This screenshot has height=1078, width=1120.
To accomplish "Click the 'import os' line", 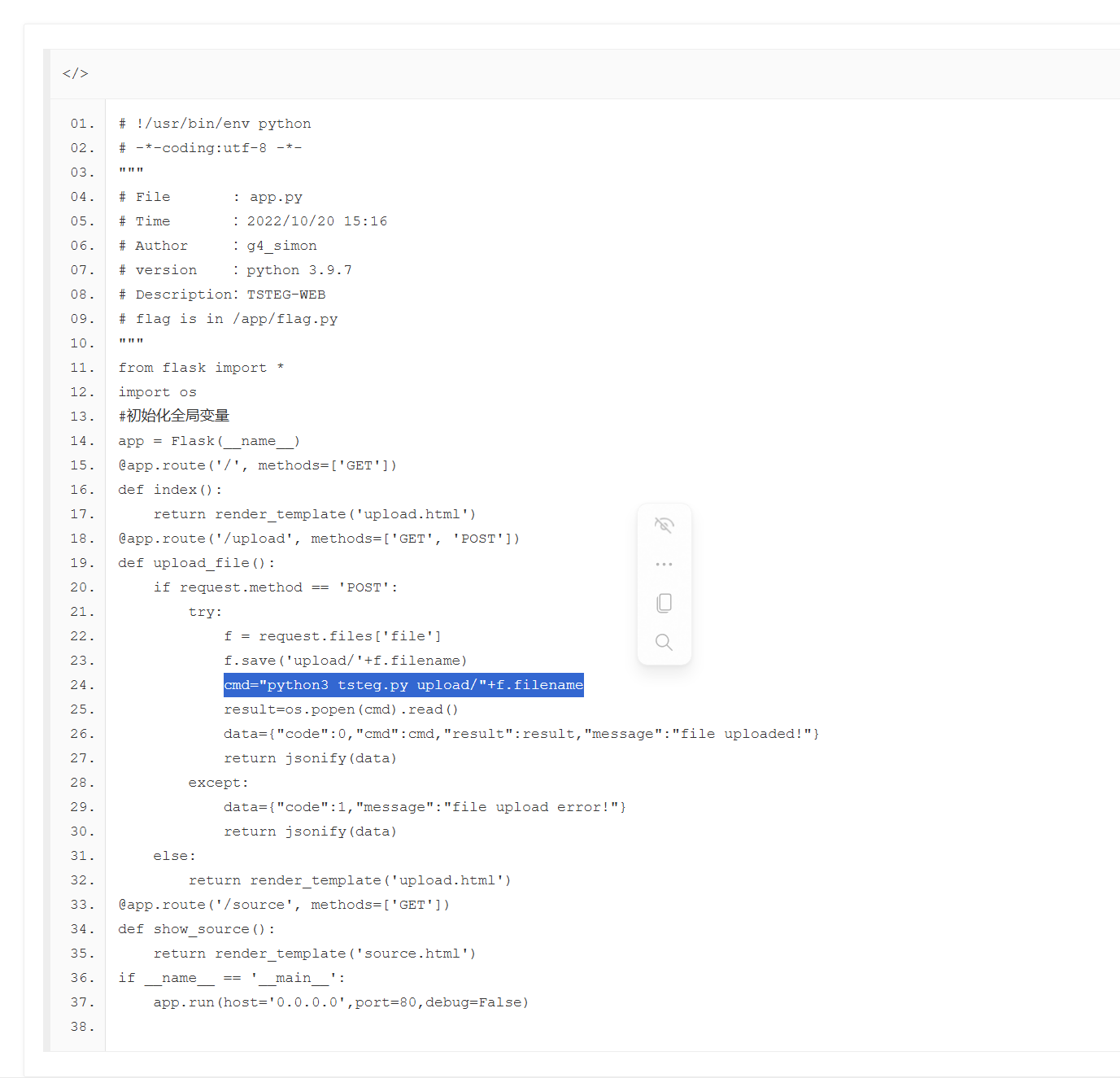I will click(157, 392).
